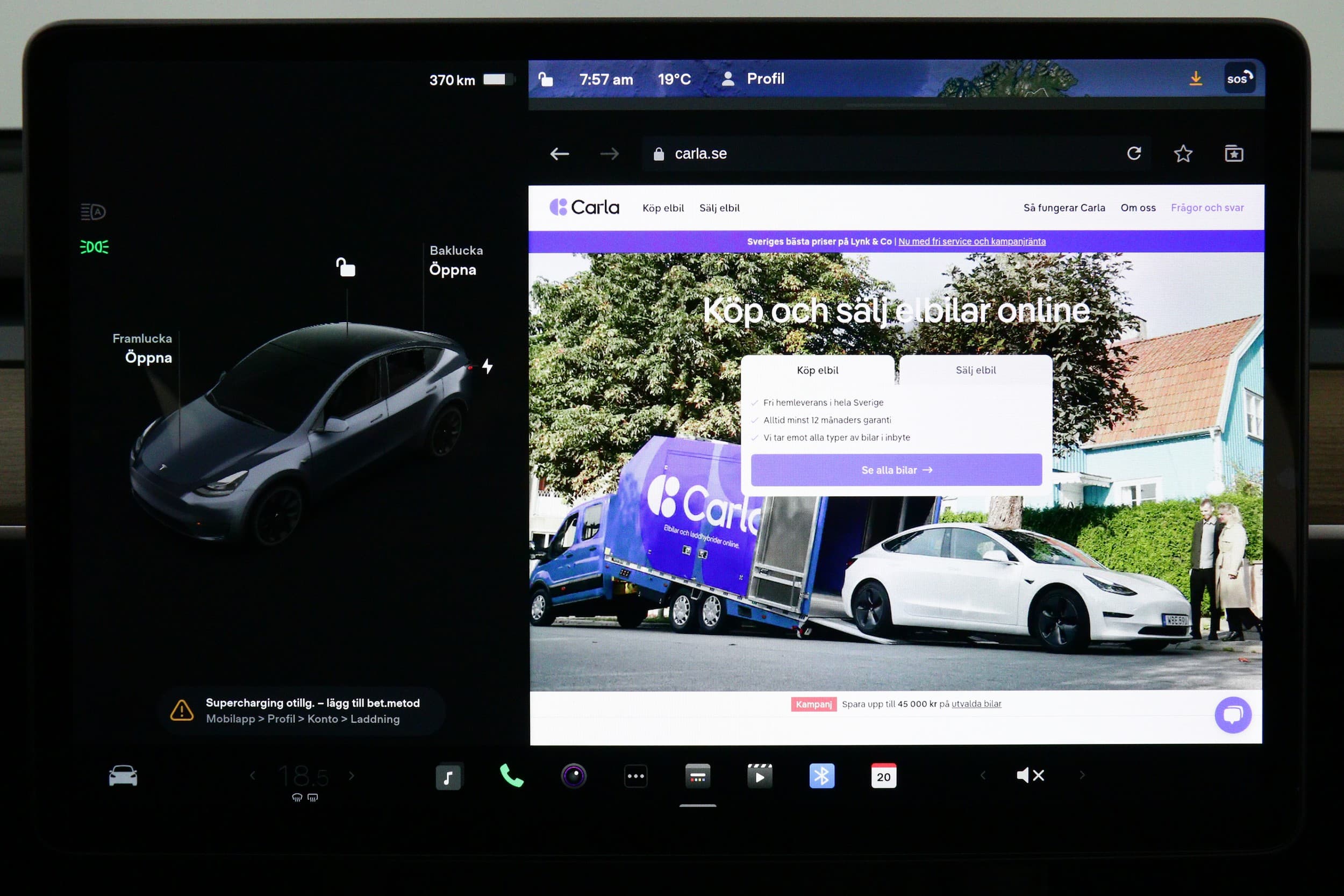The height and width of the screenshot is (896, 1344).
Task: Tap the Supercharging warning notification
Action: pos(302,711)
